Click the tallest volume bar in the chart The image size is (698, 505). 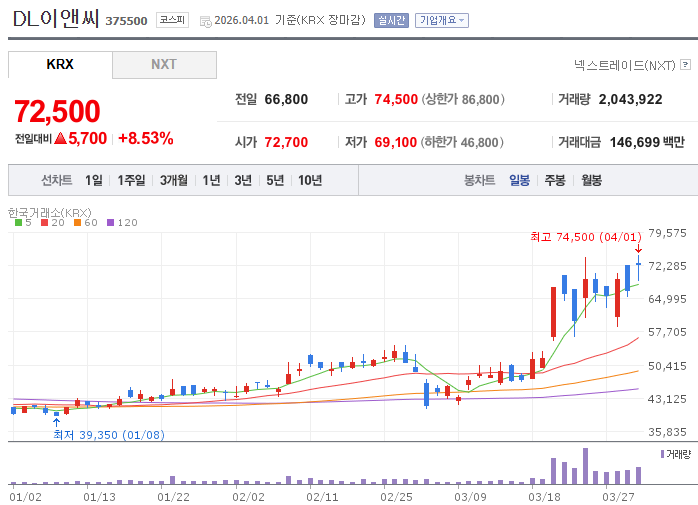pyautogui.click(x=585, y=466)
